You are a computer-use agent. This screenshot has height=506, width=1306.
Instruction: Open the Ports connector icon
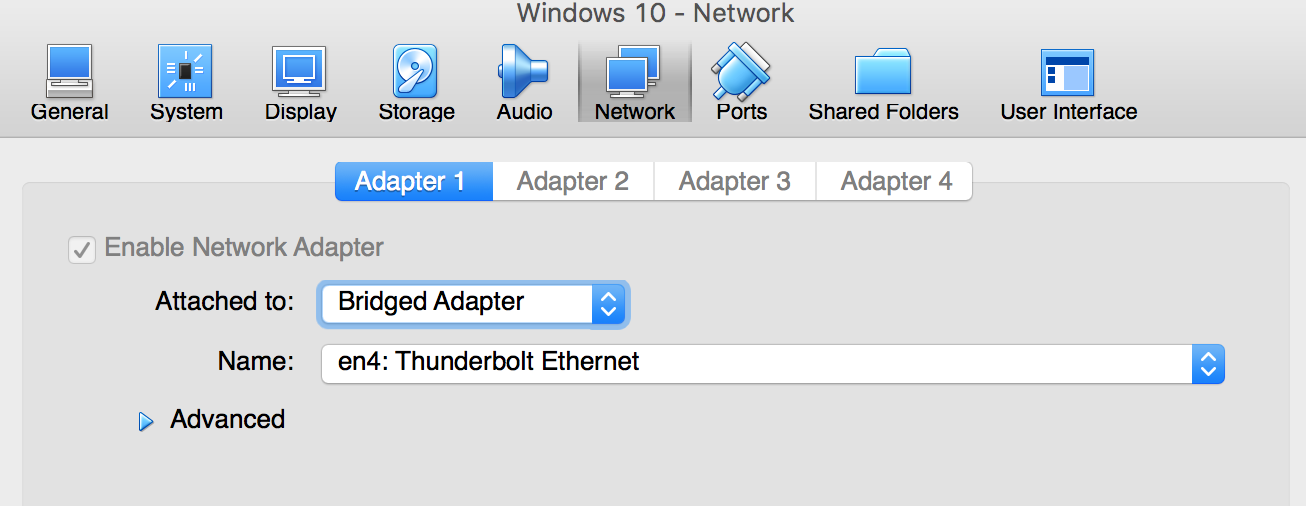click(x=741, y=70)
